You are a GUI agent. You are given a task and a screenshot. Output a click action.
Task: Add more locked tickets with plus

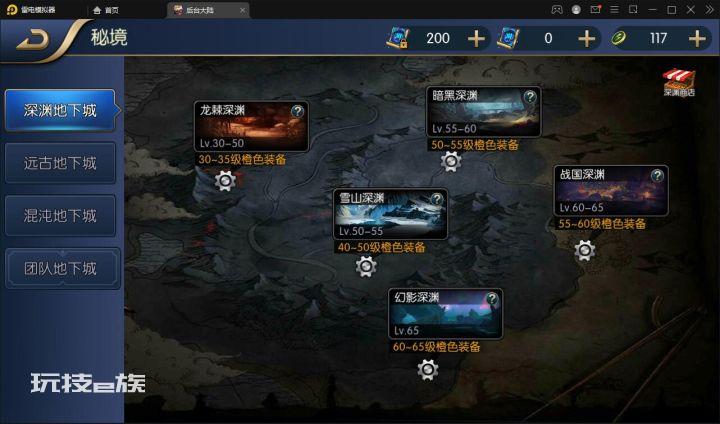click(x=476, y=39)
